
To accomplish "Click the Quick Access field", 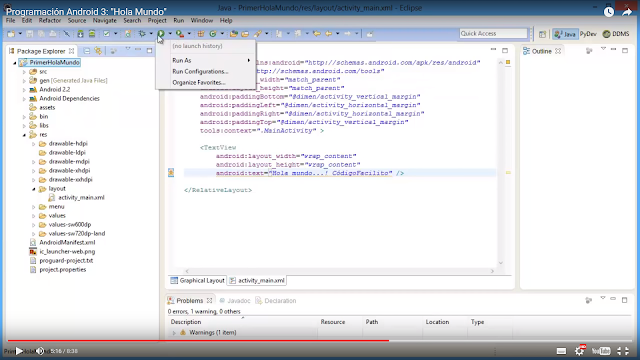I will coord(493,33).
